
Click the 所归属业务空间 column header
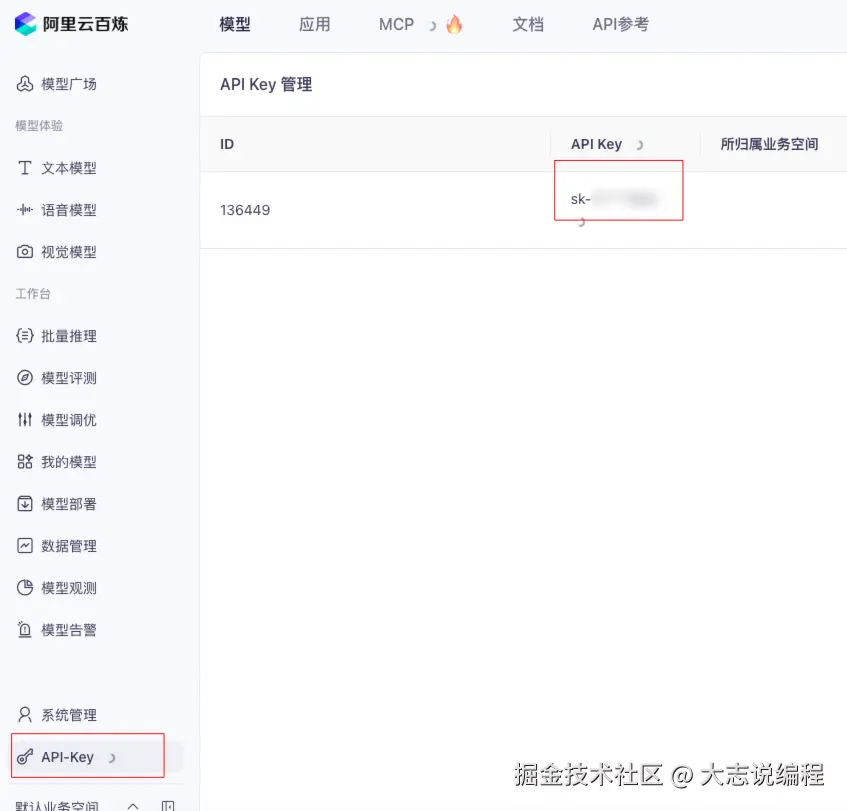click(x=769, y=144)
